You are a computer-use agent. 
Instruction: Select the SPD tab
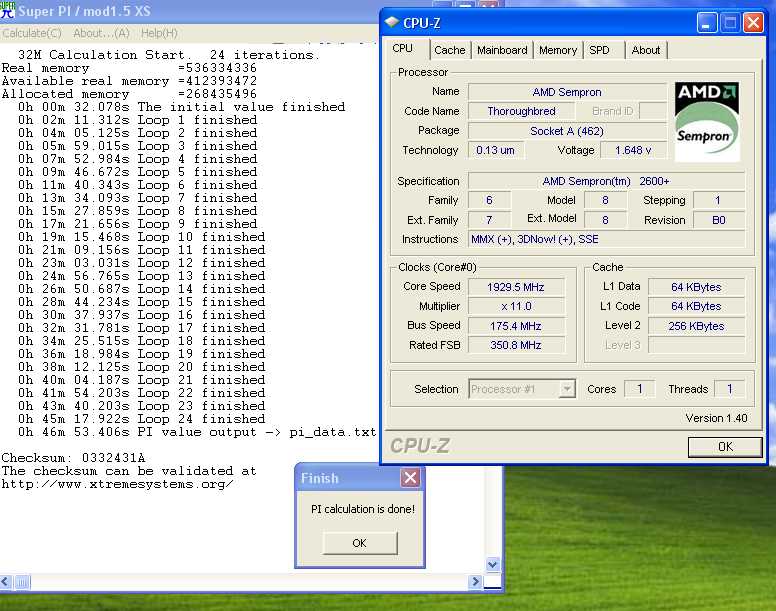599,50
